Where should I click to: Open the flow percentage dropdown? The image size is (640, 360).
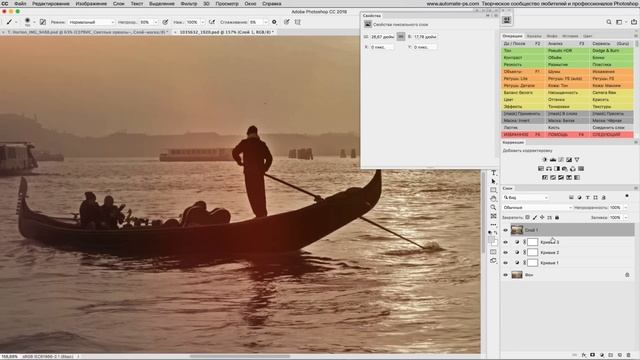[x=202, y=22]
